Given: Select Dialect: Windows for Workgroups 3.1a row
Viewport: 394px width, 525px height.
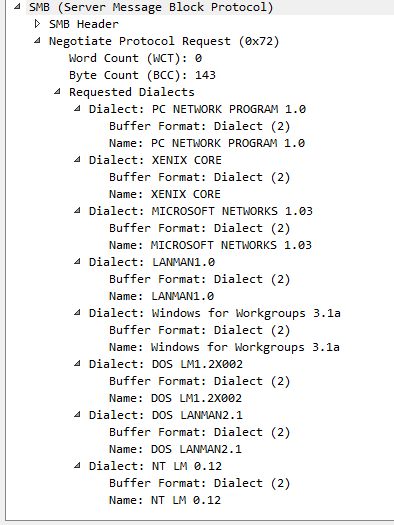Looking at the screenshot, I should [x=215, y=313].
